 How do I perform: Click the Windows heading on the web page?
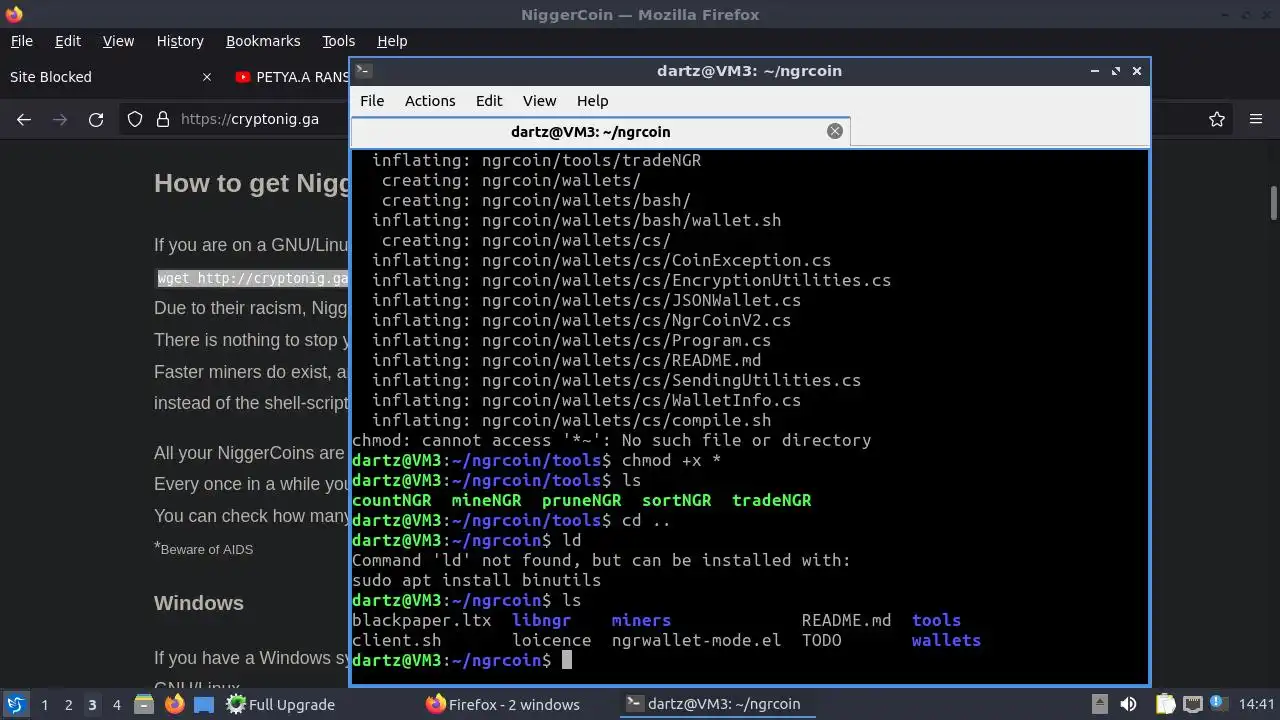[199, 603]
